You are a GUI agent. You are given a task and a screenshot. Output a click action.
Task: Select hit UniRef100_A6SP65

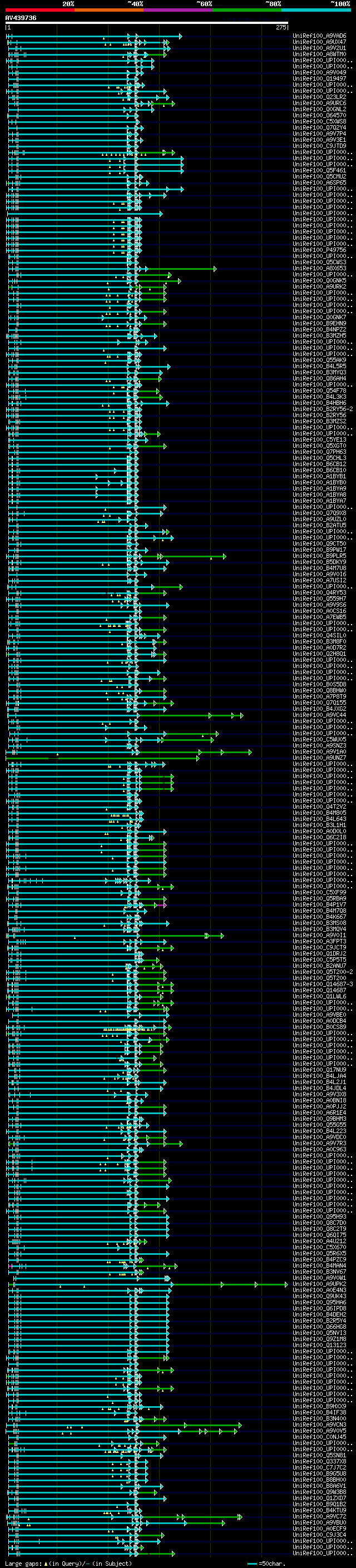(319, 182)
